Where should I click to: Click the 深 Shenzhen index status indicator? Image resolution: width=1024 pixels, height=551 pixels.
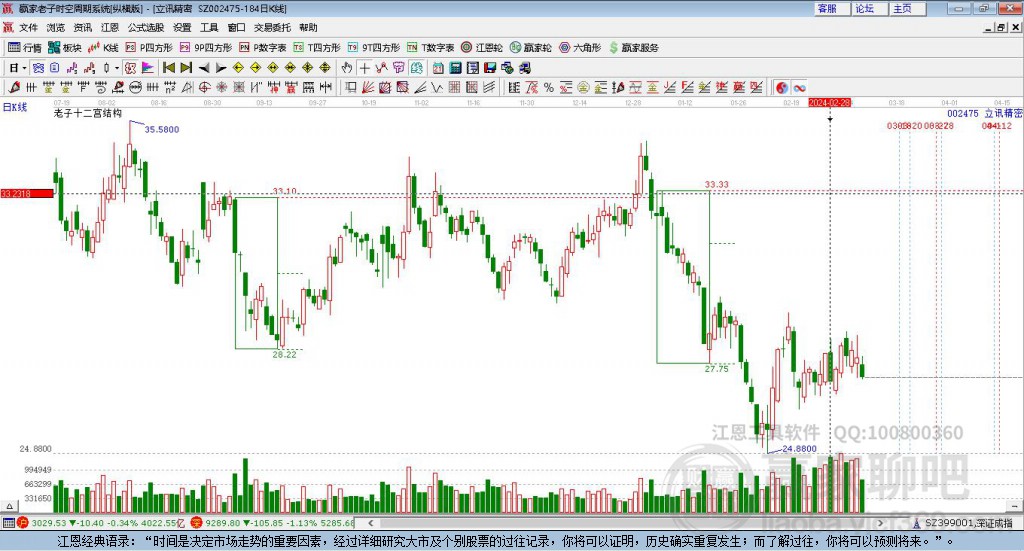[197, 523]
